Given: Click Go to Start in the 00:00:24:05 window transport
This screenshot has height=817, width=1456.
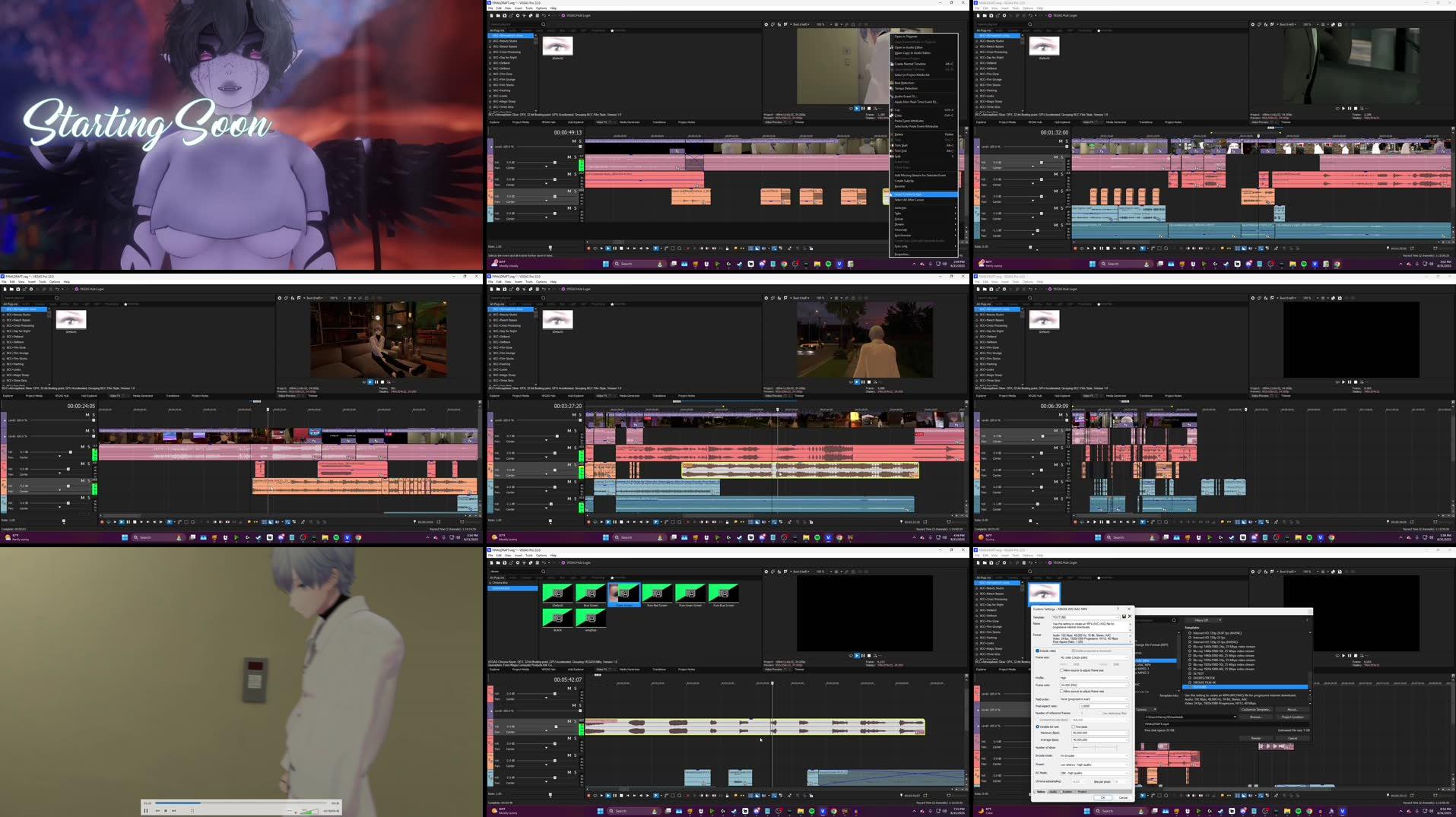Looking at the screenshot, I should [141, 522].
